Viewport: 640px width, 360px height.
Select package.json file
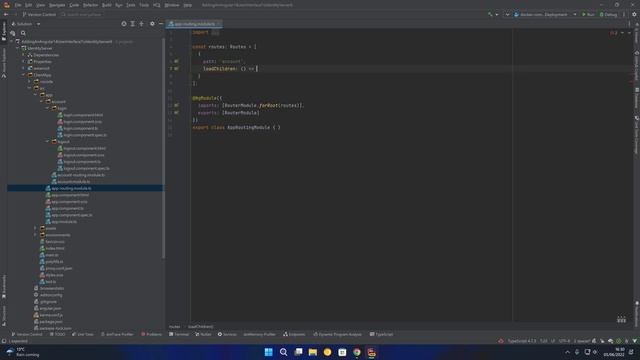tap(48, 322)
